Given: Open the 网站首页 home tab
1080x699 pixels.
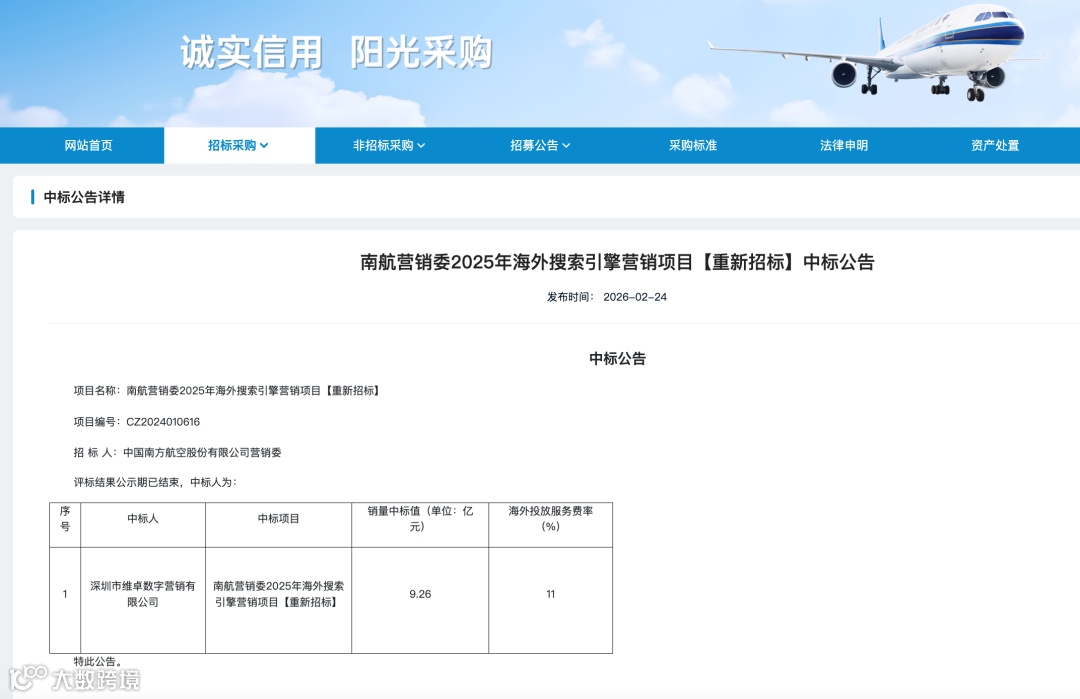Looking at the screenshot, I should click(x=88, y=145).
